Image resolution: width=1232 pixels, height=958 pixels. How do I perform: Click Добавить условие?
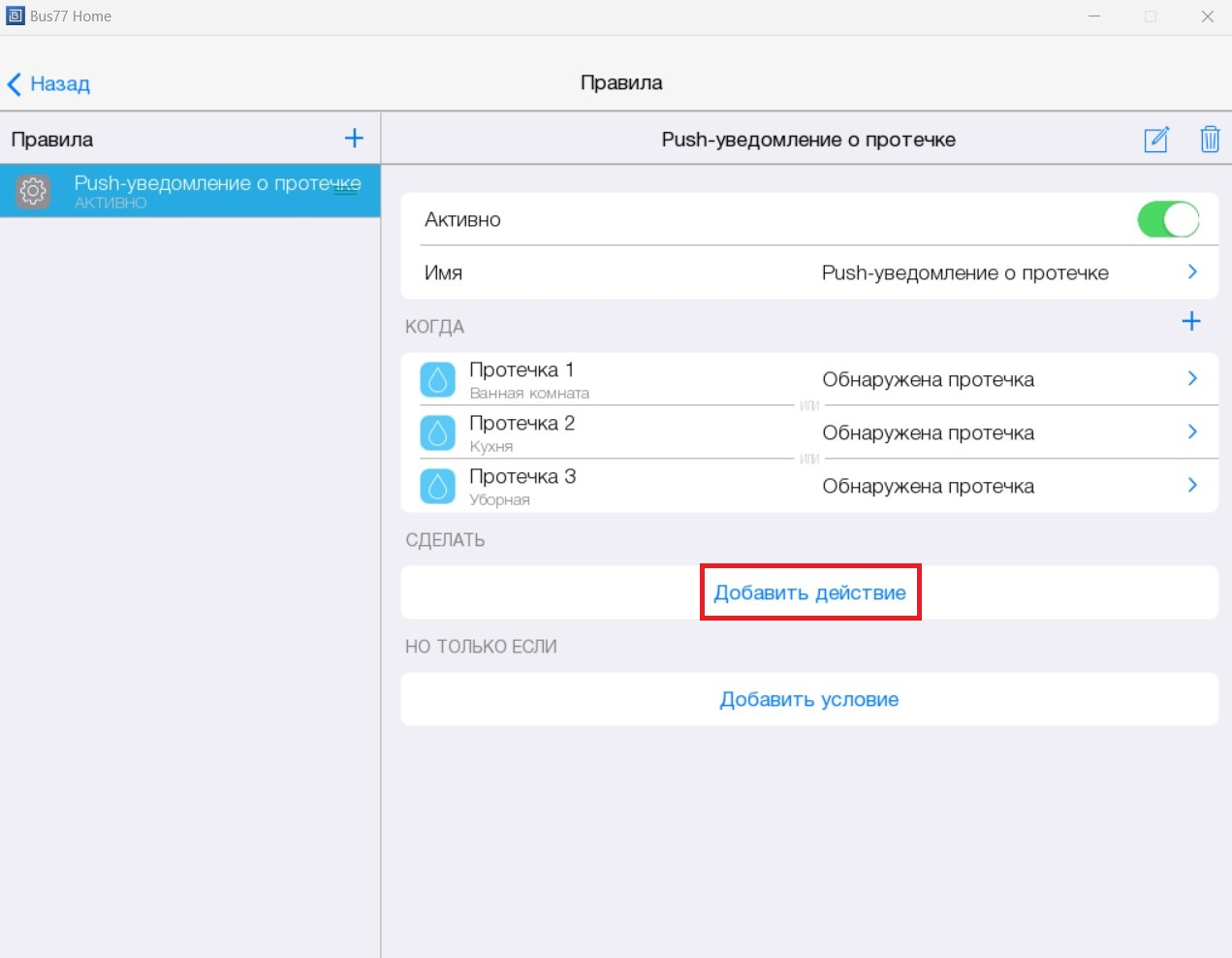(809, 699)
